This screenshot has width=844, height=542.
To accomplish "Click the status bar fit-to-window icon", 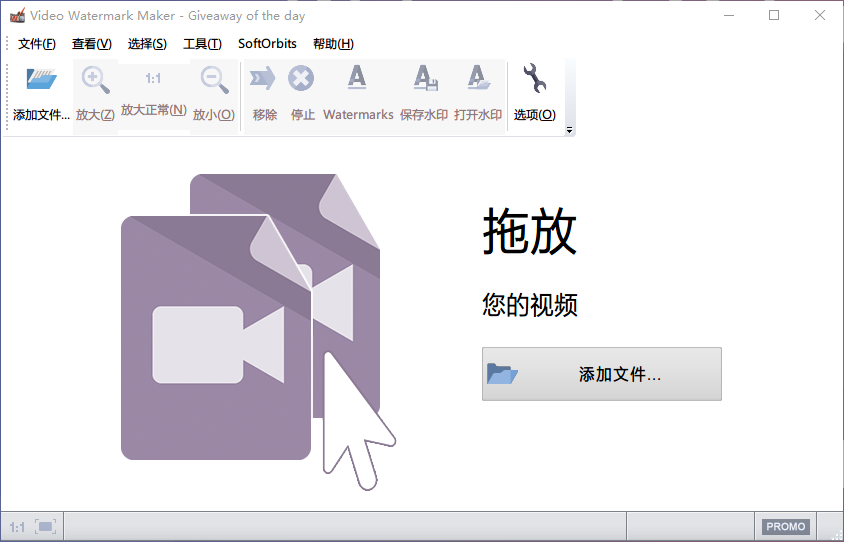I will [x=46, y=526].
